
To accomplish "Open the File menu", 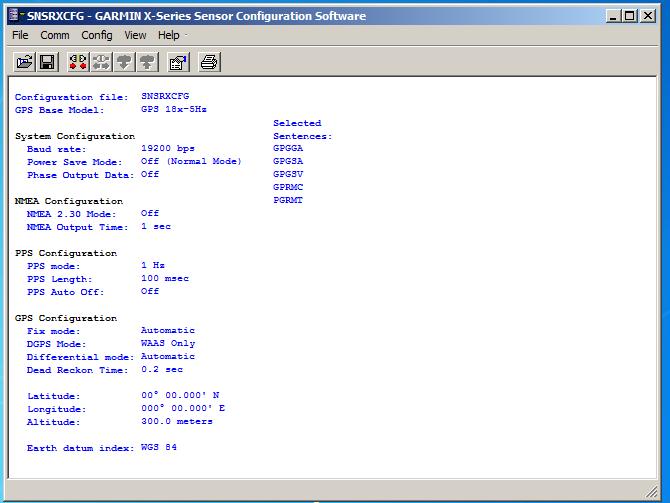I will [20, 35].
